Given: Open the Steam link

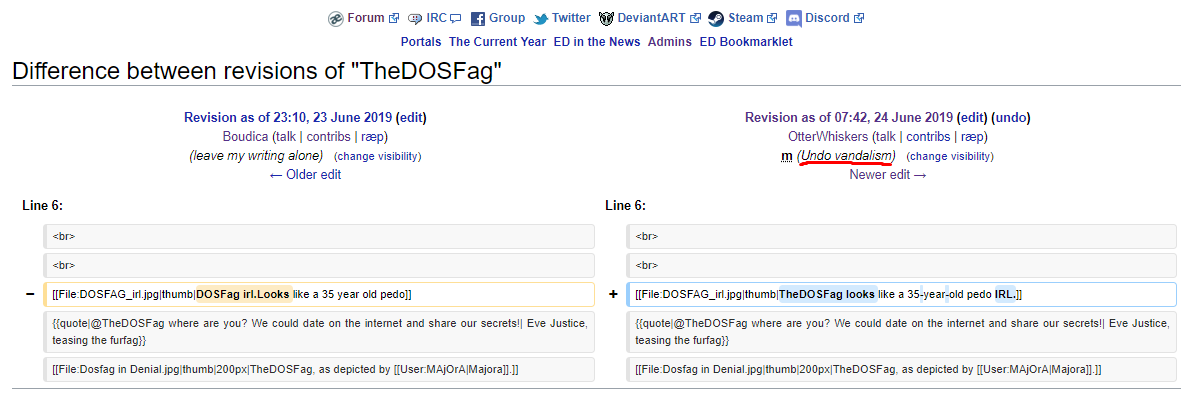Looking at the screenshot, I should [746, 18].
